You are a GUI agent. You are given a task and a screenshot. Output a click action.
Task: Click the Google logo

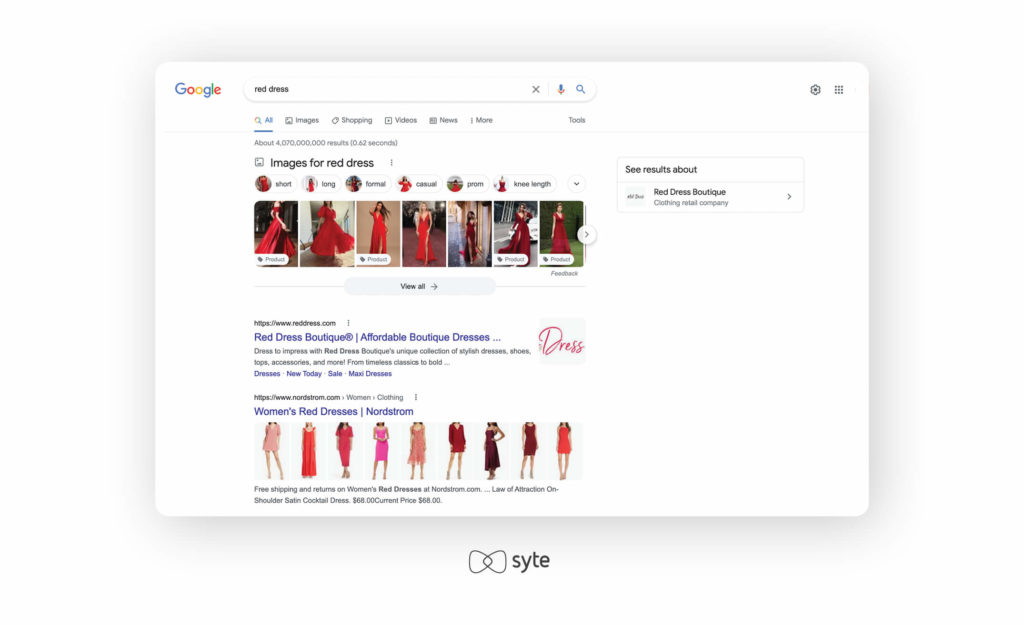coord(198,90)
